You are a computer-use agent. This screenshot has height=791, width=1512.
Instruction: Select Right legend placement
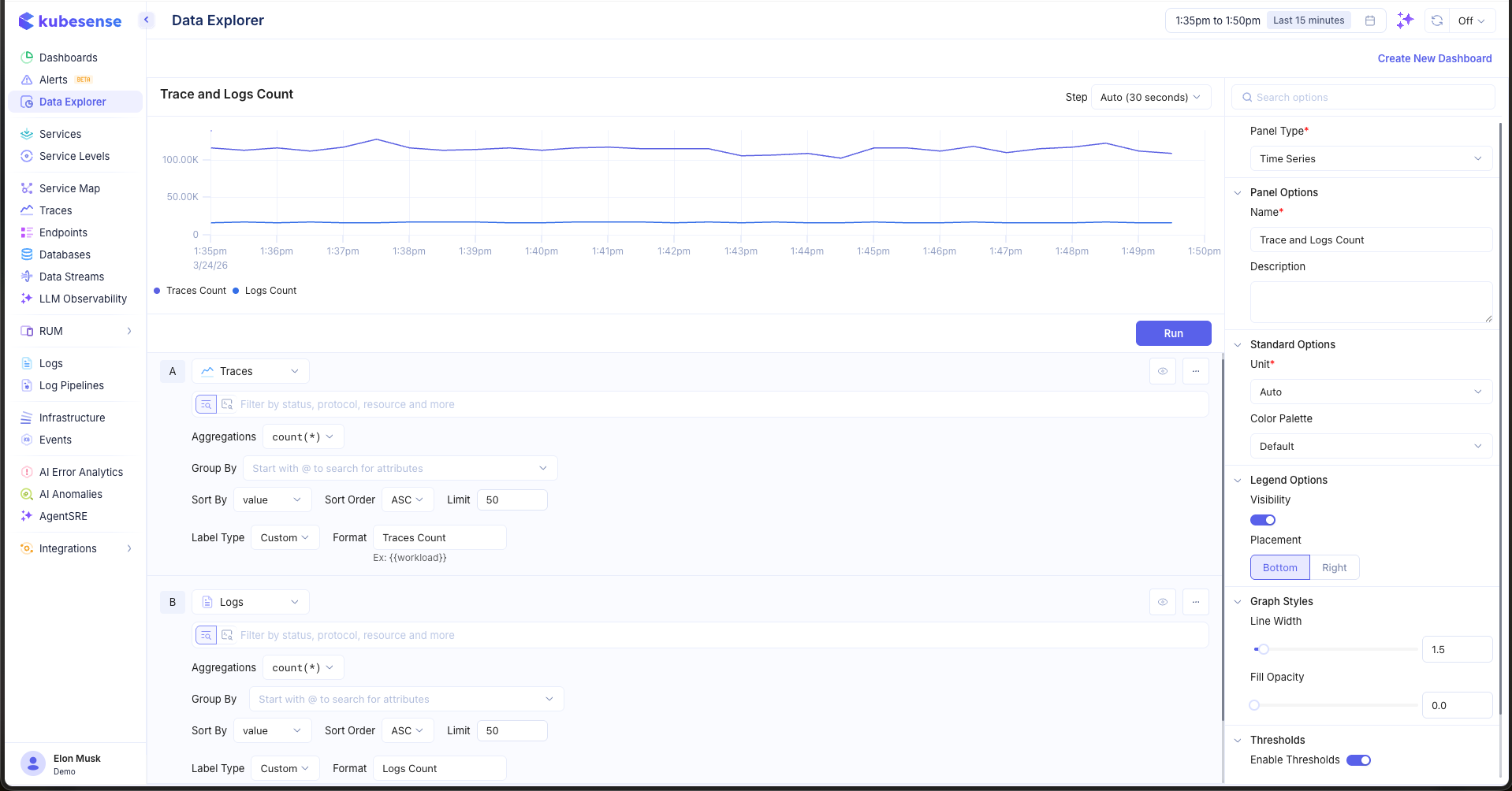point(1335,567)
